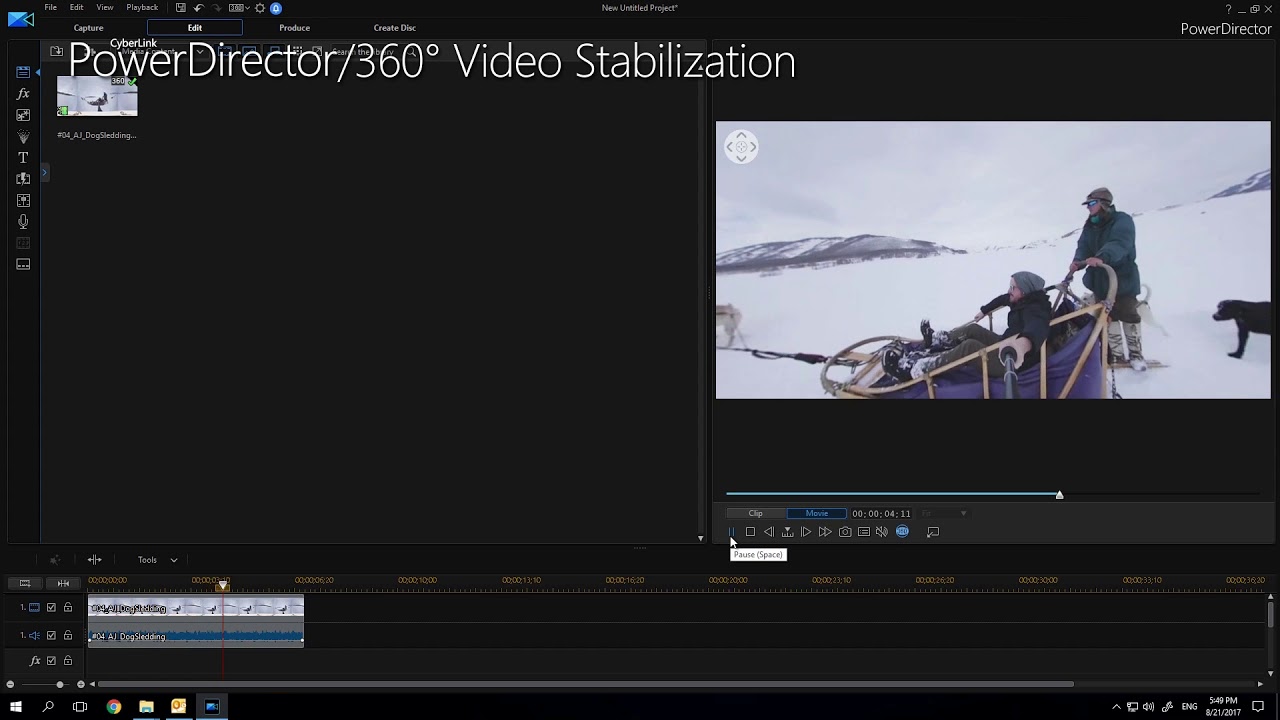Open the Effect Room (fx) in sidebar

coord(23,93)
